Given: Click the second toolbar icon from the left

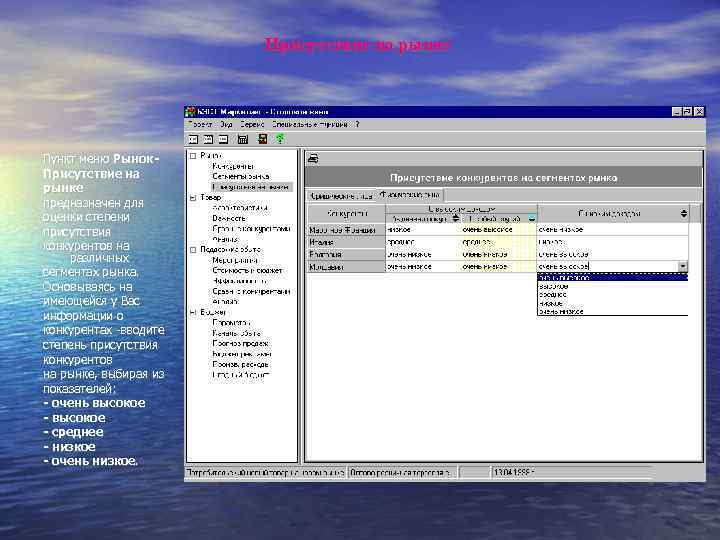Looking at the screenshot, I should click(x=209, y=139).
